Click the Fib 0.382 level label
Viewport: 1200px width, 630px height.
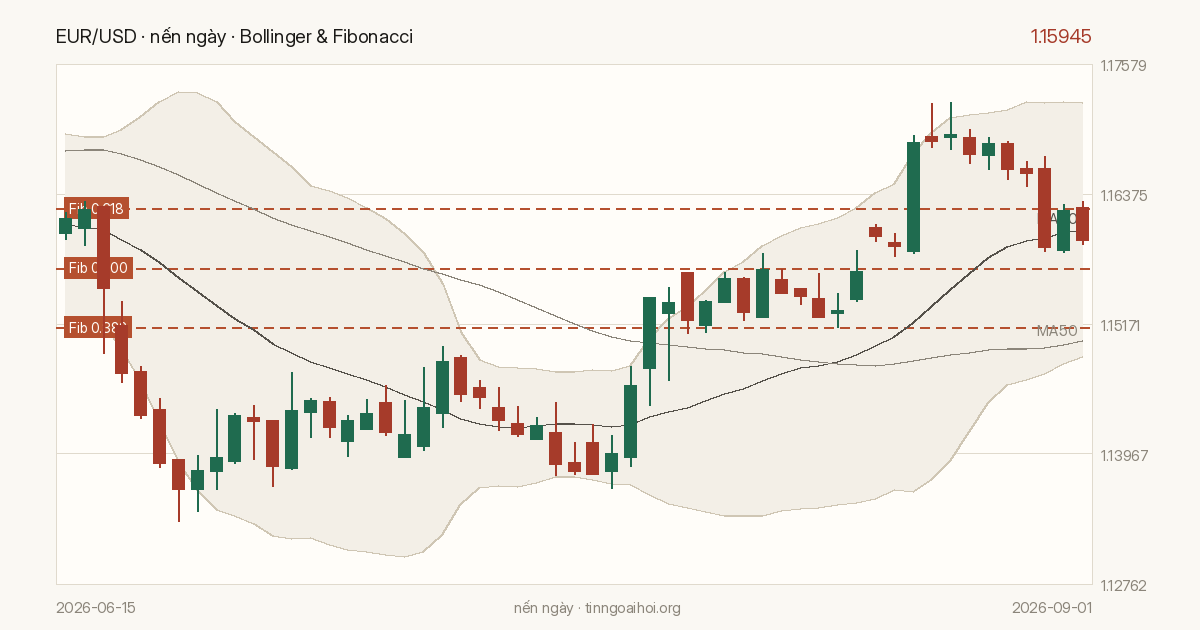97,328
